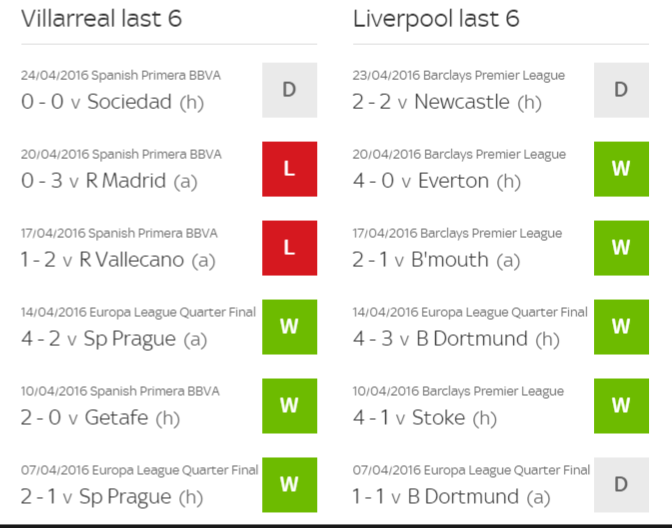Click the grey D badge for B Dortmund away match
This screenshot has height=528, width=672.
(621, 485)
